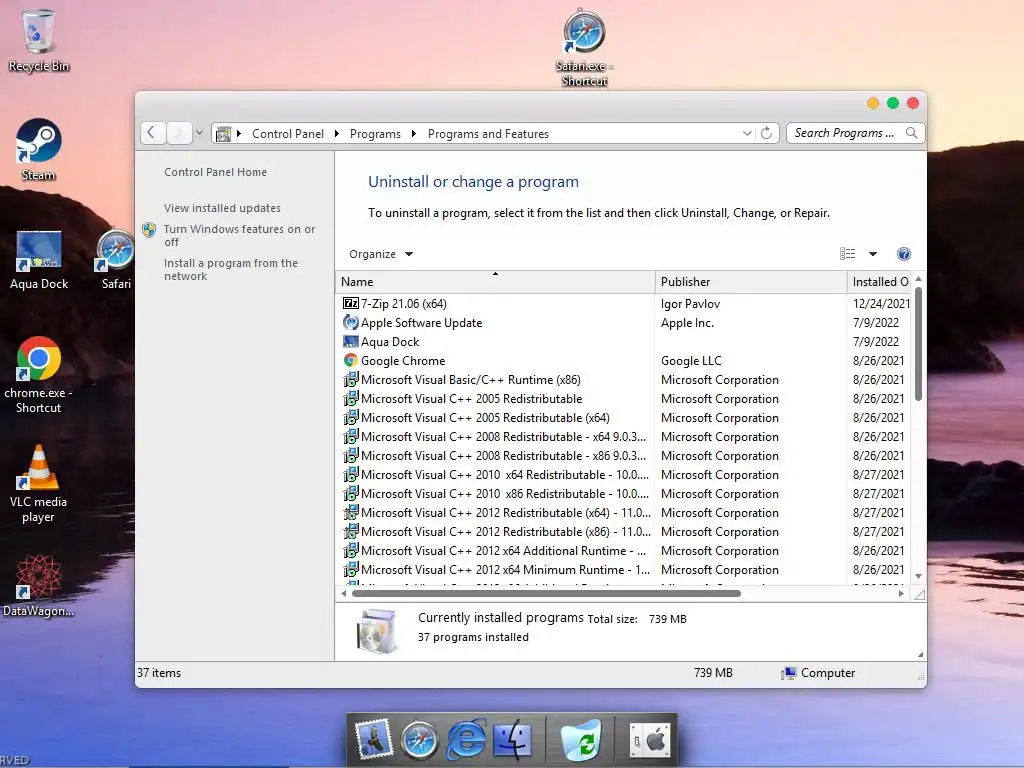Sort by the Installed On column header
Screen dimensions: 1024x768
(x=880, y=282)
